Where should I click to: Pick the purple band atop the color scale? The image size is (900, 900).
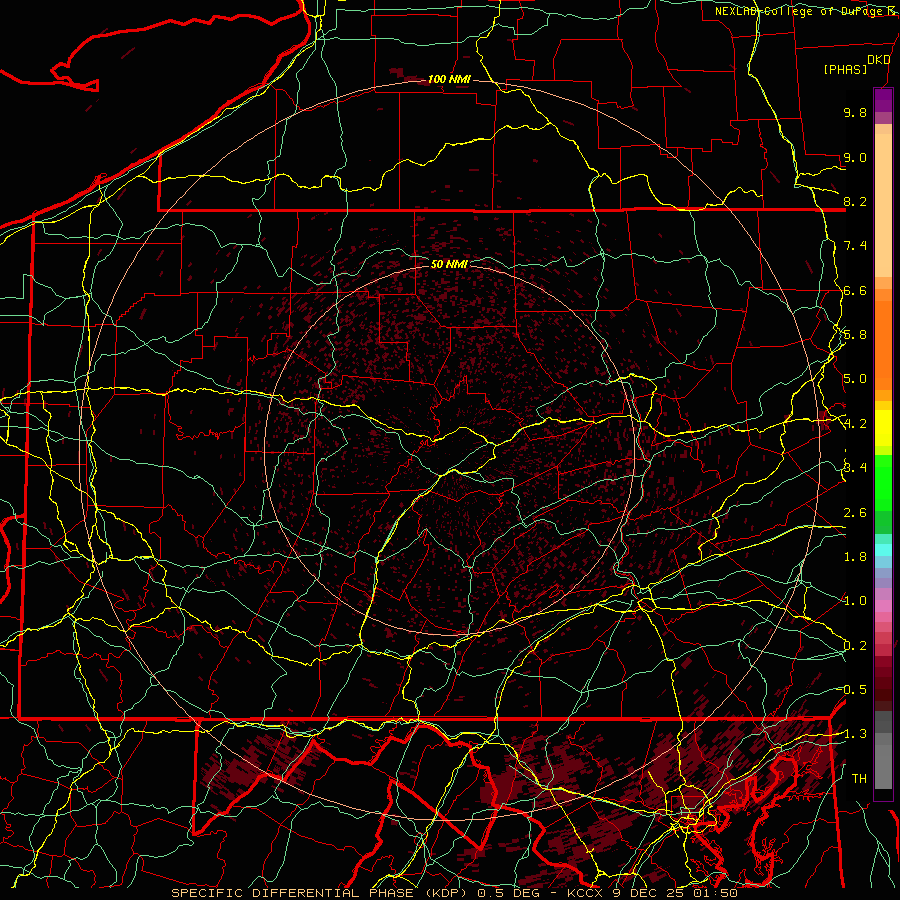883,100
